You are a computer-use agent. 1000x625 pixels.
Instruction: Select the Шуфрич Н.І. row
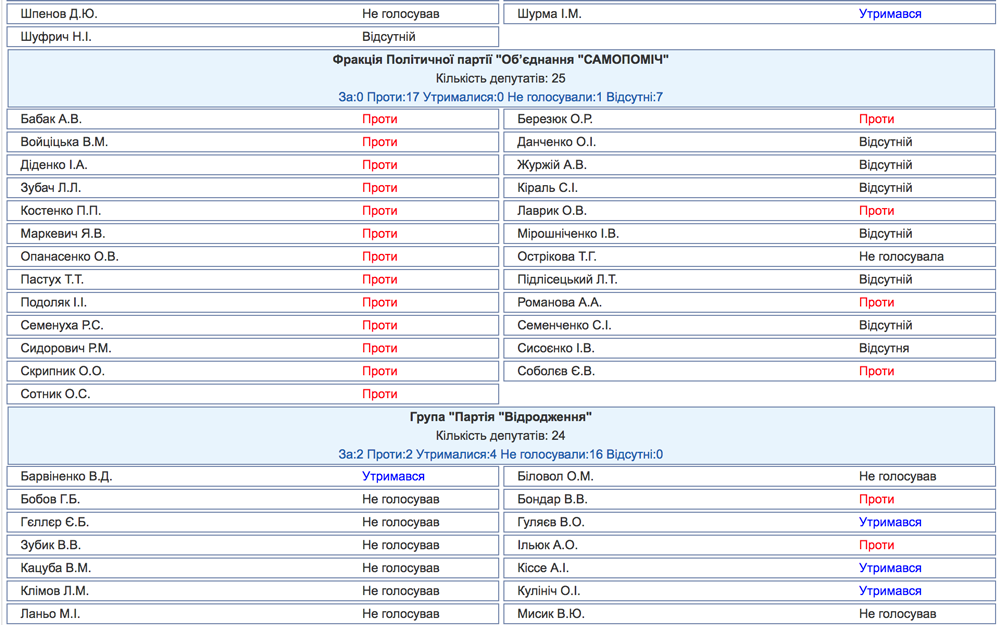click(253, 37)
